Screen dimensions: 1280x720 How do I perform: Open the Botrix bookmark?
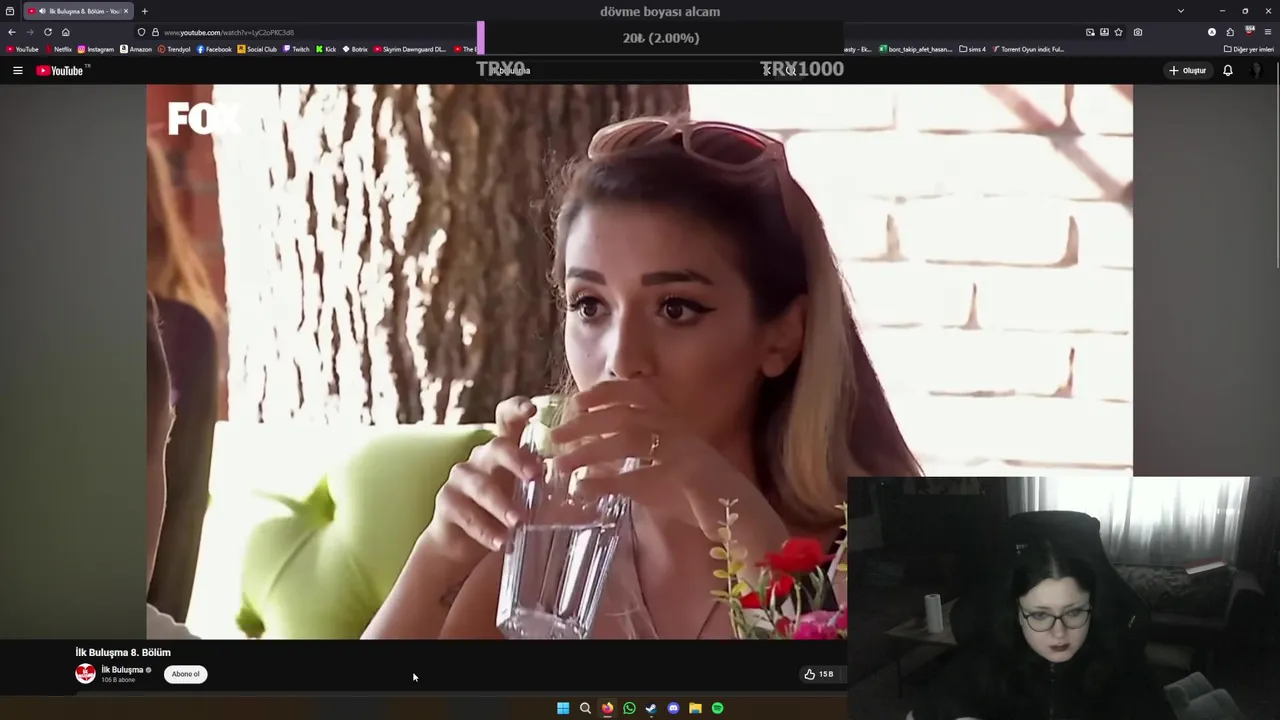point(355,49)
